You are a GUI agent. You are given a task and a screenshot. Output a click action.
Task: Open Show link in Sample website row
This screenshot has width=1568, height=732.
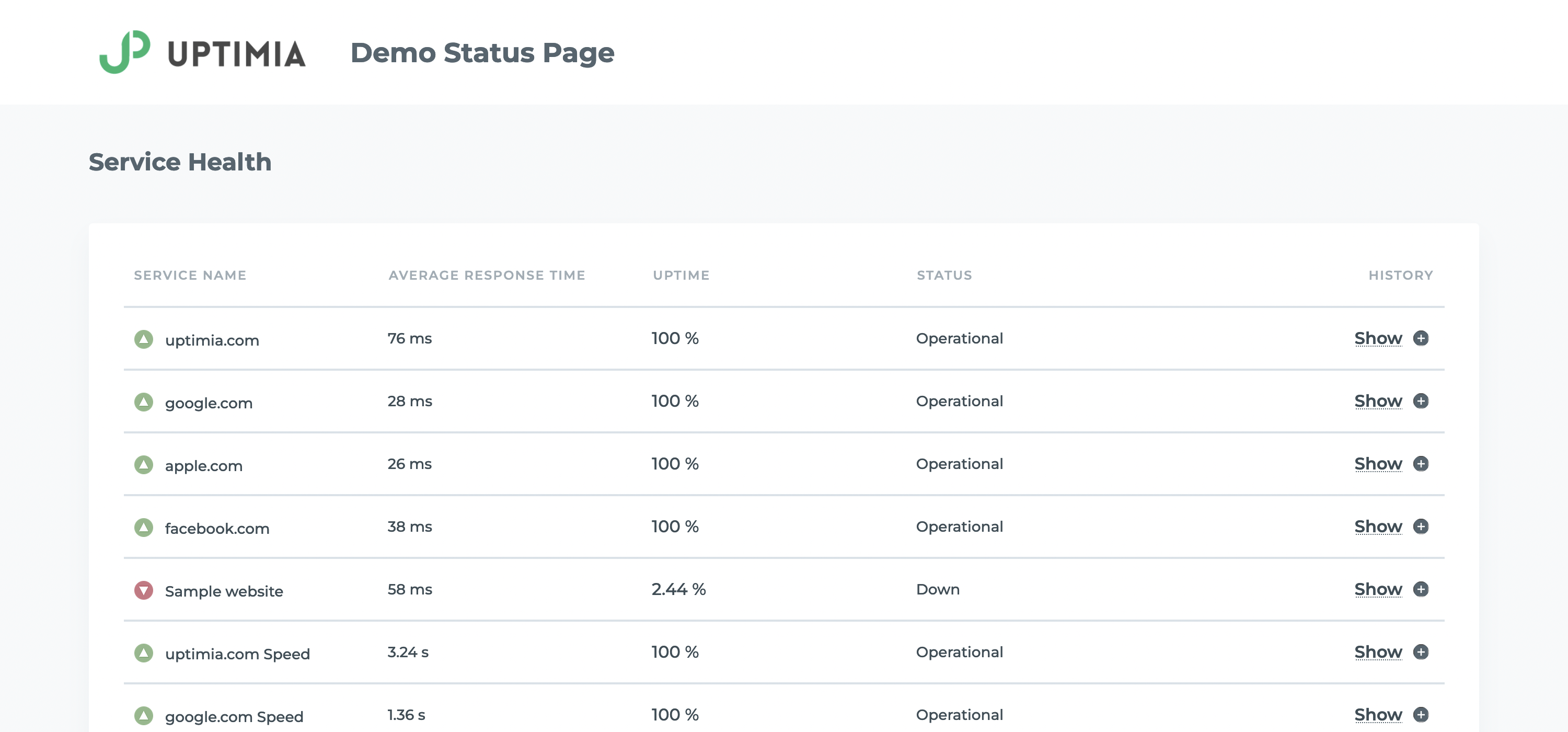(1378, 589)
